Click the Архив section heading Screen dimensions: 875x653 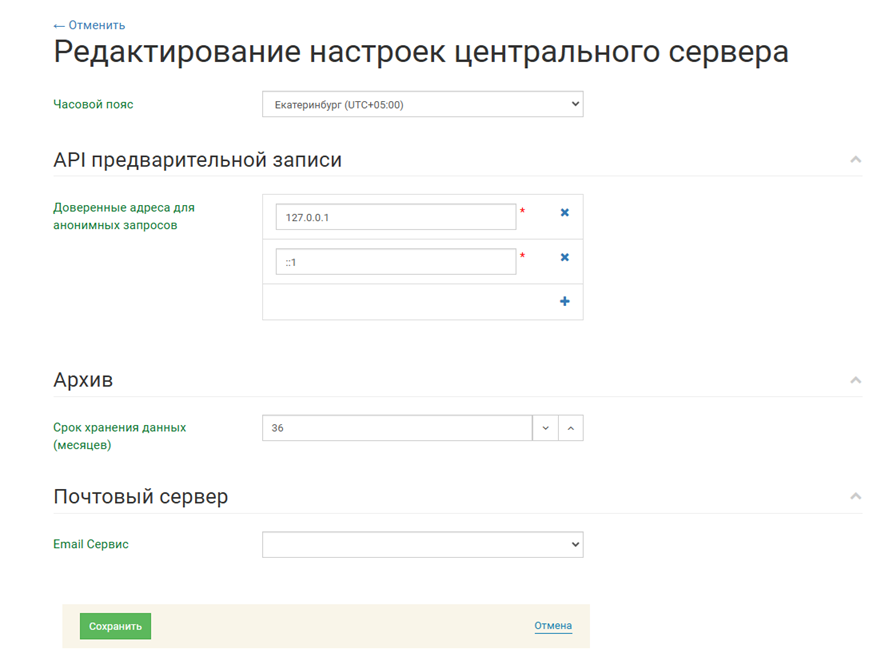83,380
